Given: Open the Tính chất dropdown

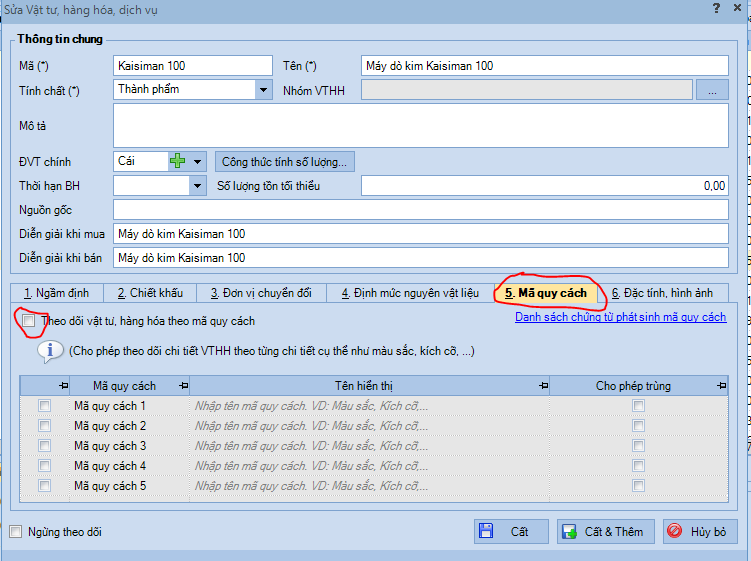Looking at the screenshot, I should click(263, 90).
